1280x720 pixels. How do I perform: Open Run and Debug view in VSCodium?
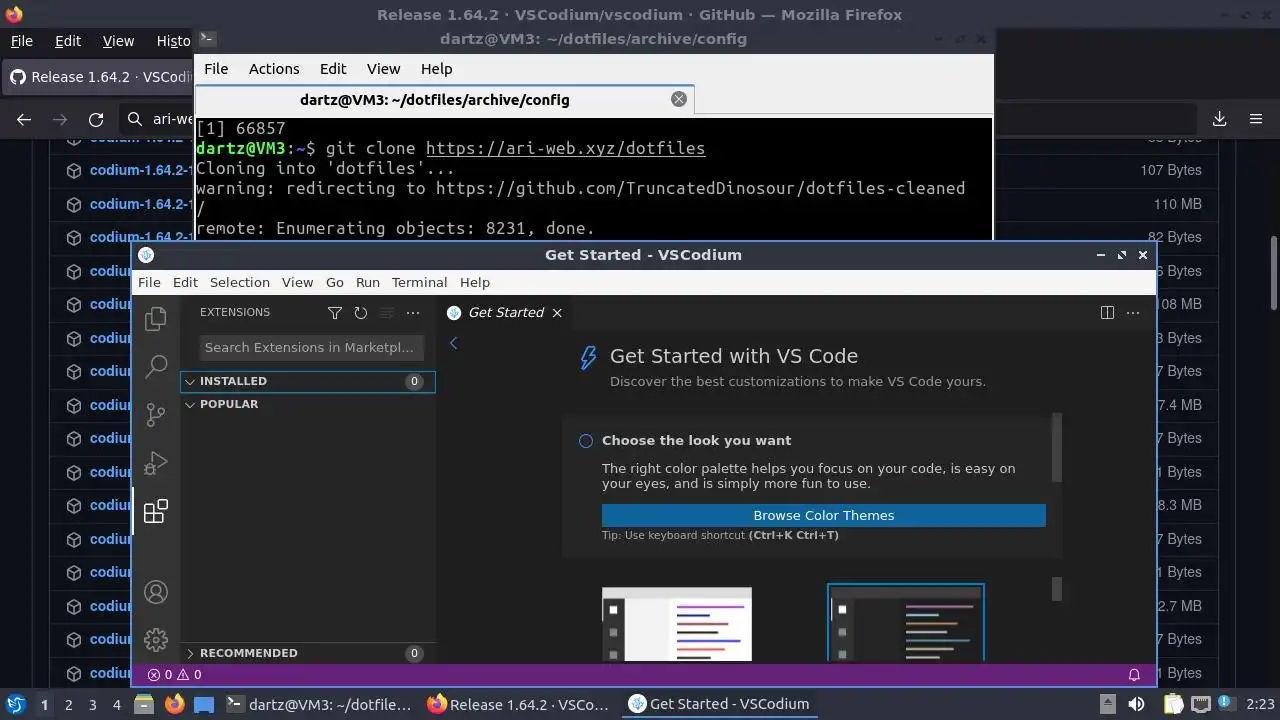point(155,463)
